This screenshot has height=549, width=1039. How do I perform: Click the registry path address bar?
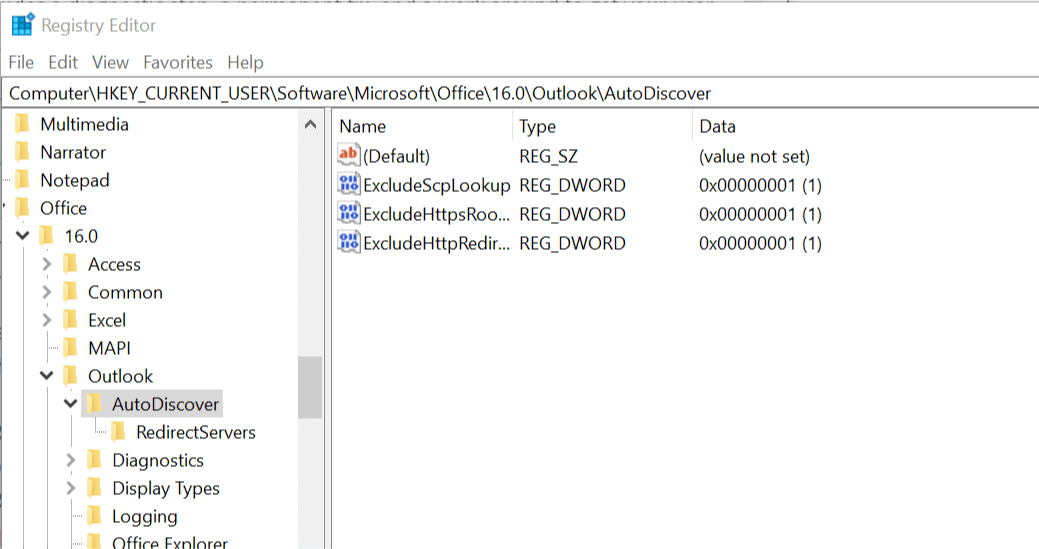click(x=520, y=93)
